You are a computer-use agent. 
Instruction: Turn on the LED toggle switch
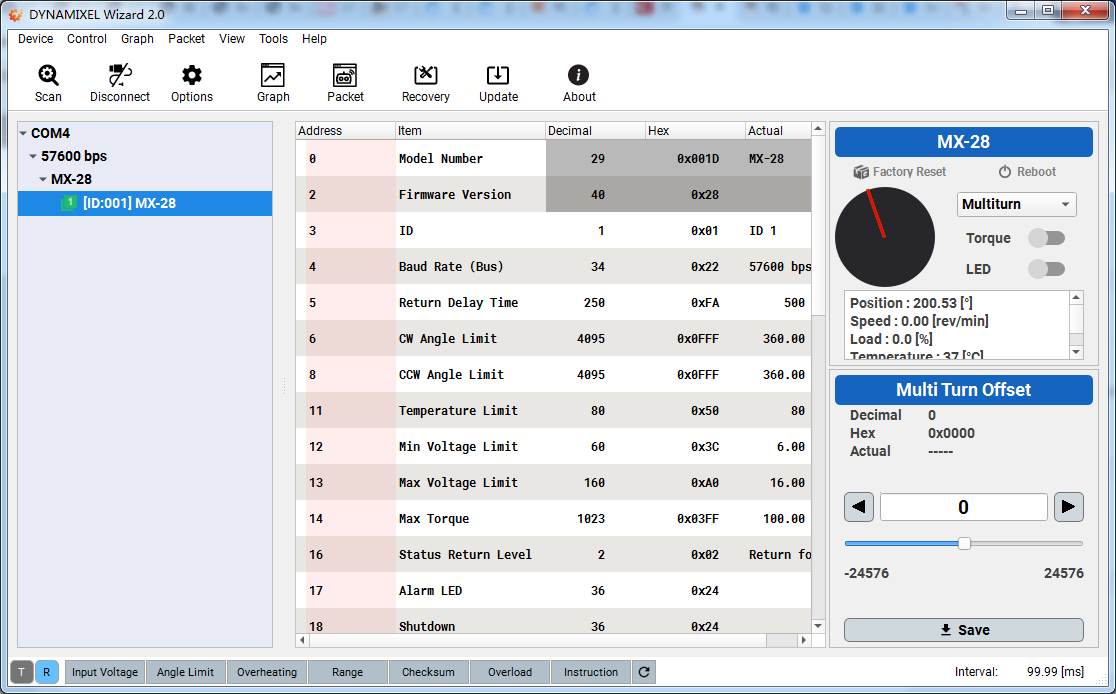[1047, 269]
